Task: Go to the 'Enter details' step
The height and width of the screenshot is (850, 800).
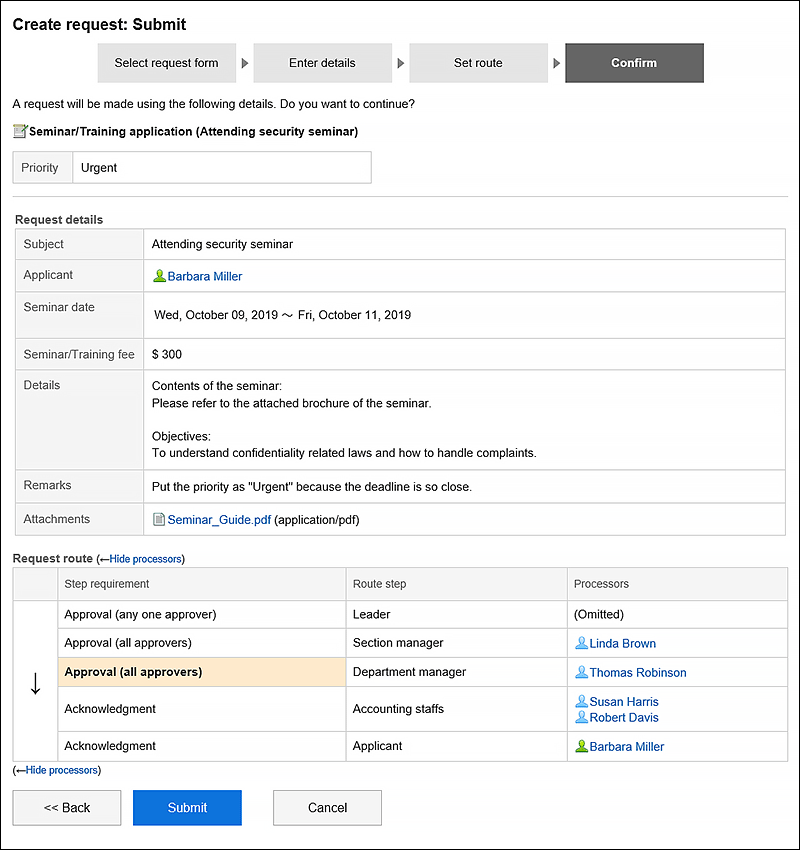Action: tap(322, 63)
